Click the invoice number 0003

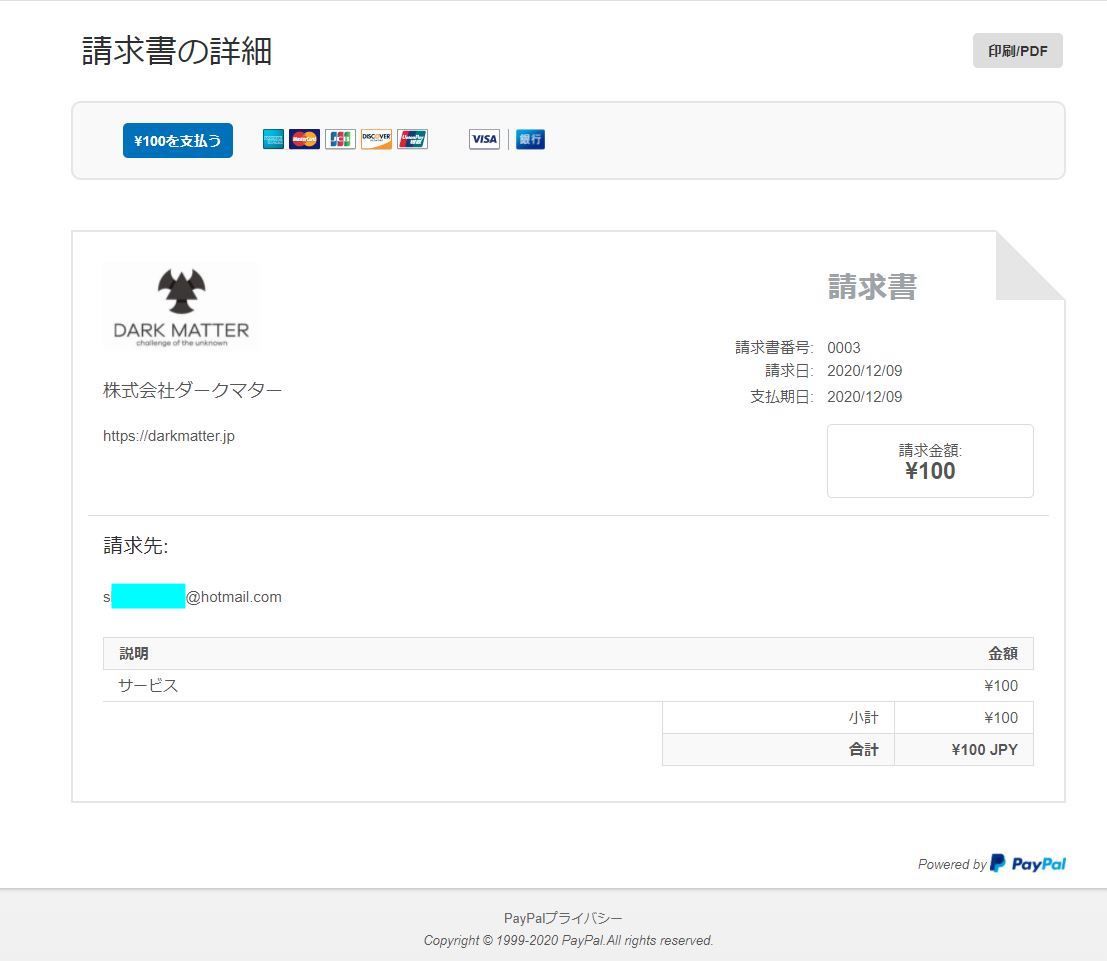click(x=843, y=348)
